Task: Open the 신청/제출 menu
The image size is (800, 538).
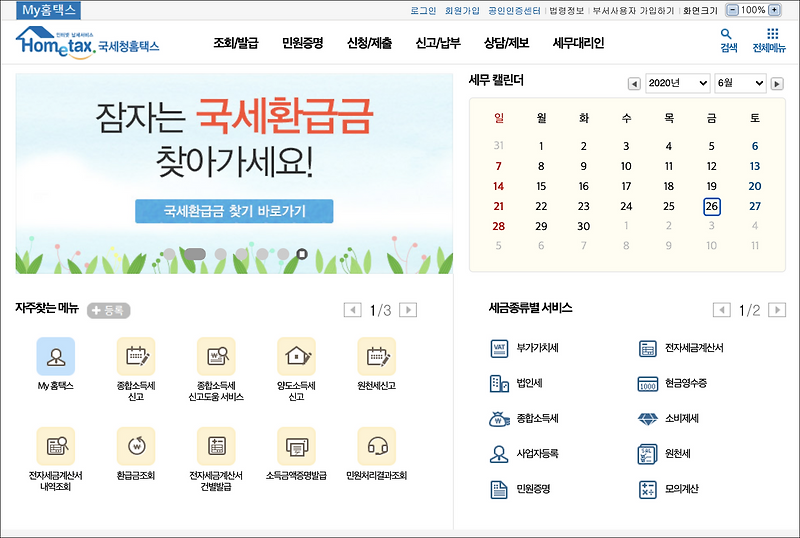Action: 369,43
